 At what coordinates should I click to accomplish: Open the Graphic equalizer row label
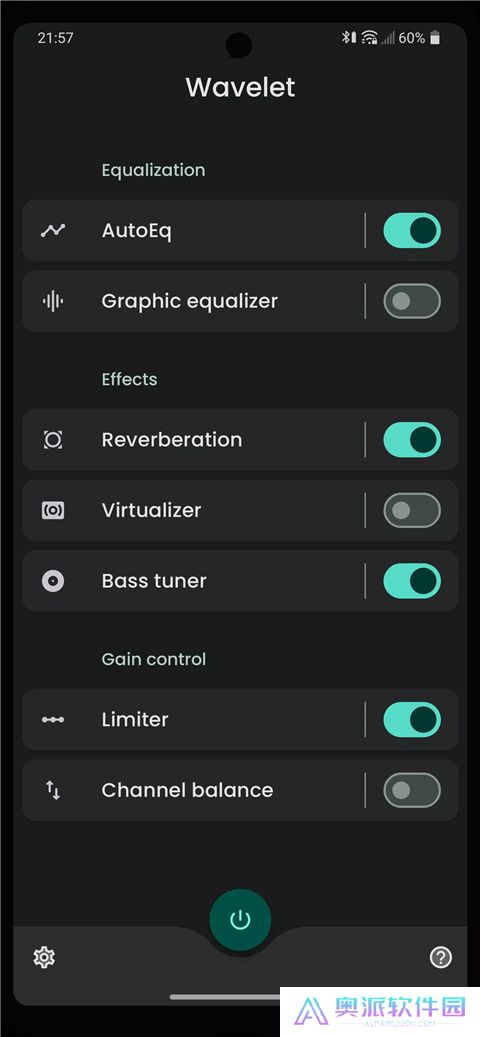click(190, 301)
